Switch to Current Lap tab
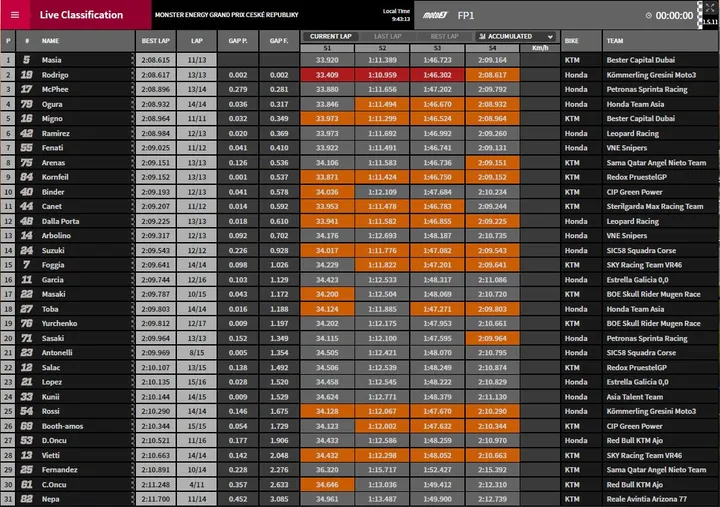The width and height of the screenshot is (720, 507). tap(331, 36)
